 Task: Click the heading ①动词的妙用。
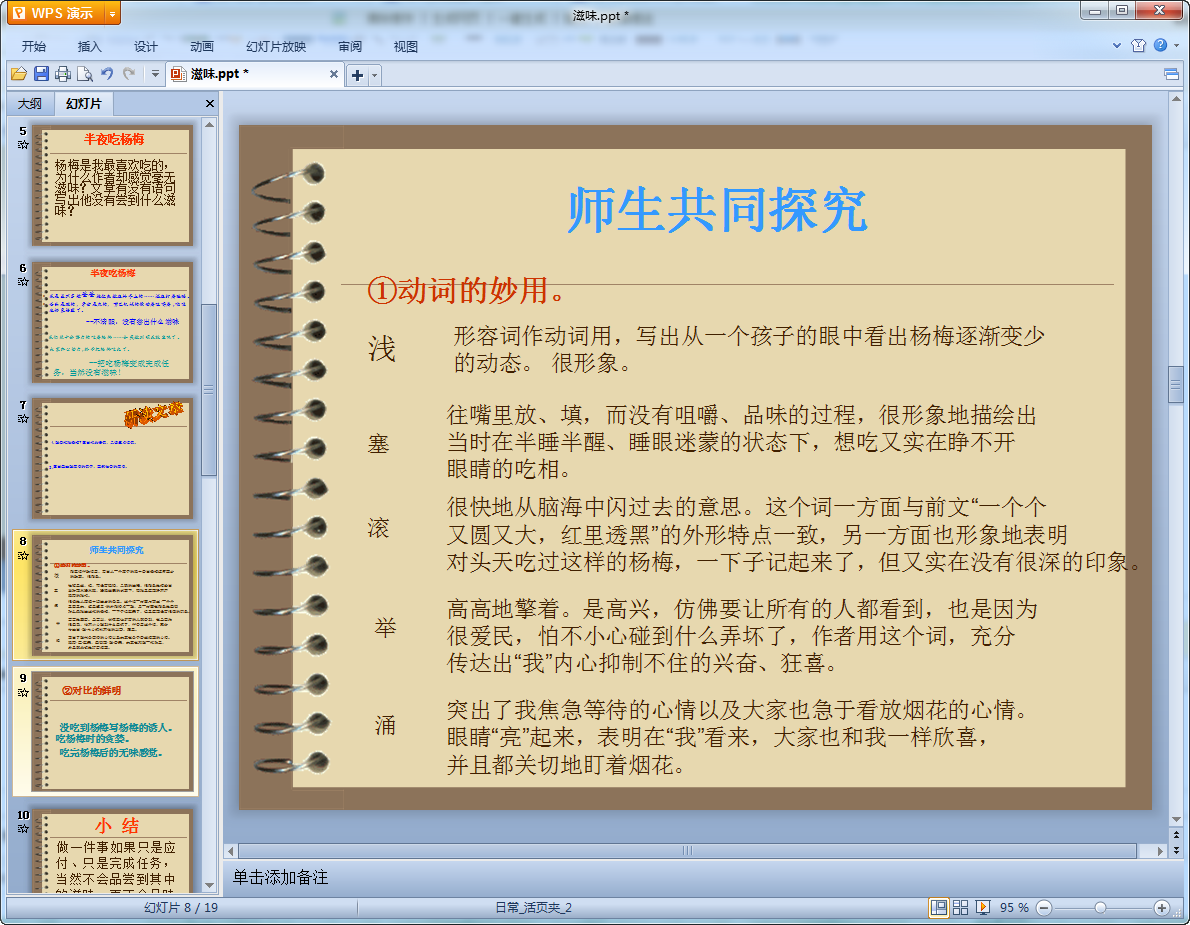(x=467, y=291)
